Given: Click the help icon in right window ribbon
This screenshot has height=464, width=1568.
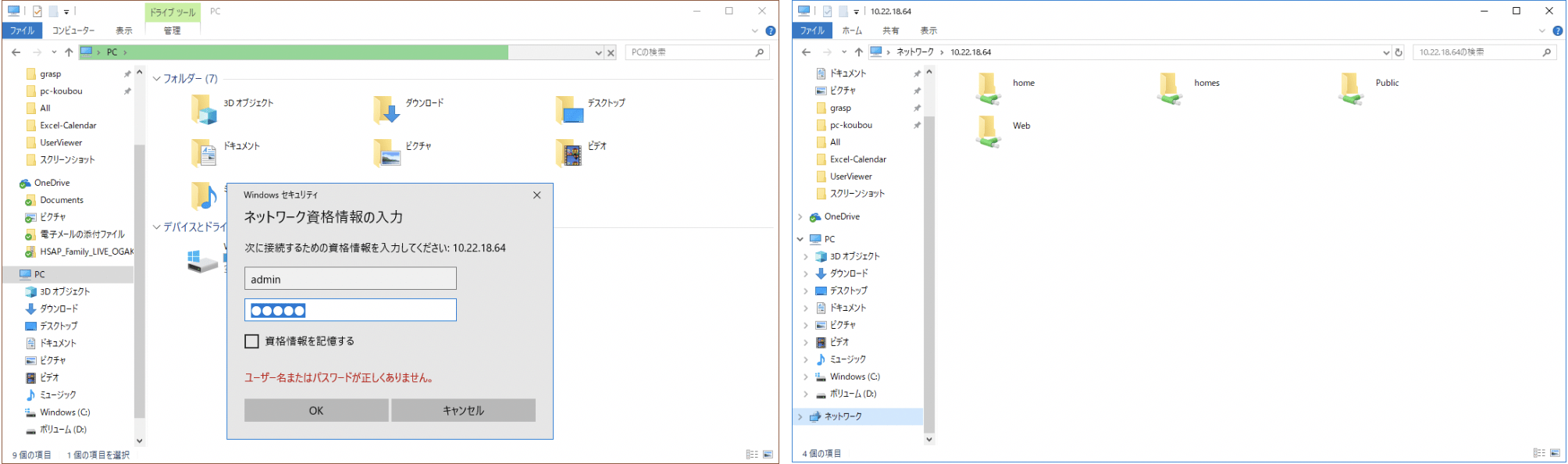Looking at the screenshot, I should [x=1558, y=31].
